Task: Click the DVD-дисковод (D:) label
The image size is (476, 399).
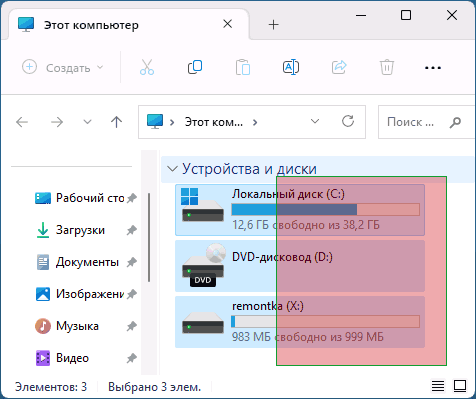Action: [x=282, y=257]
